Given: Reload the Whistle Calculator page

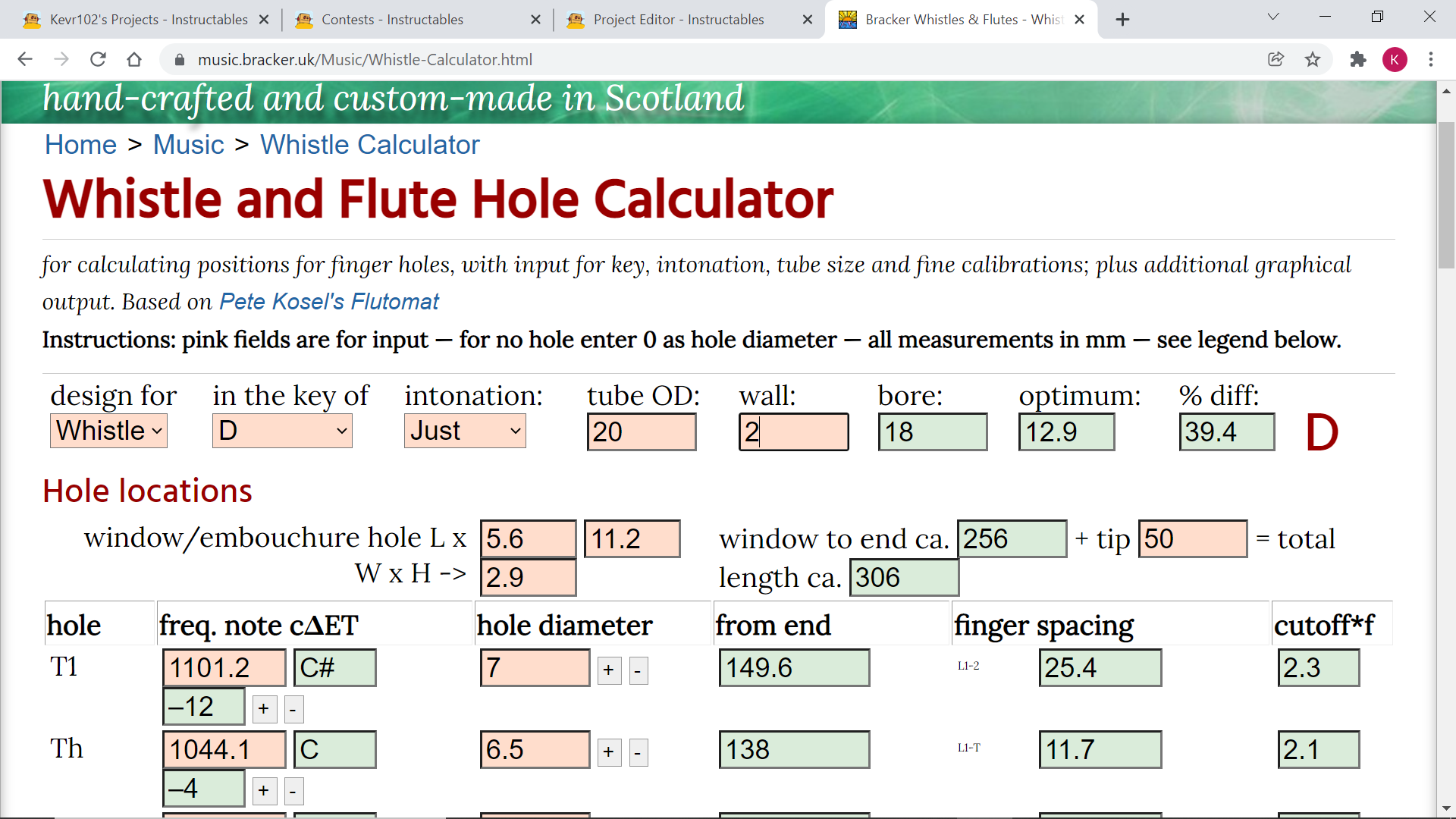Looking at the screenshot, I should click(x=98, y=59).
